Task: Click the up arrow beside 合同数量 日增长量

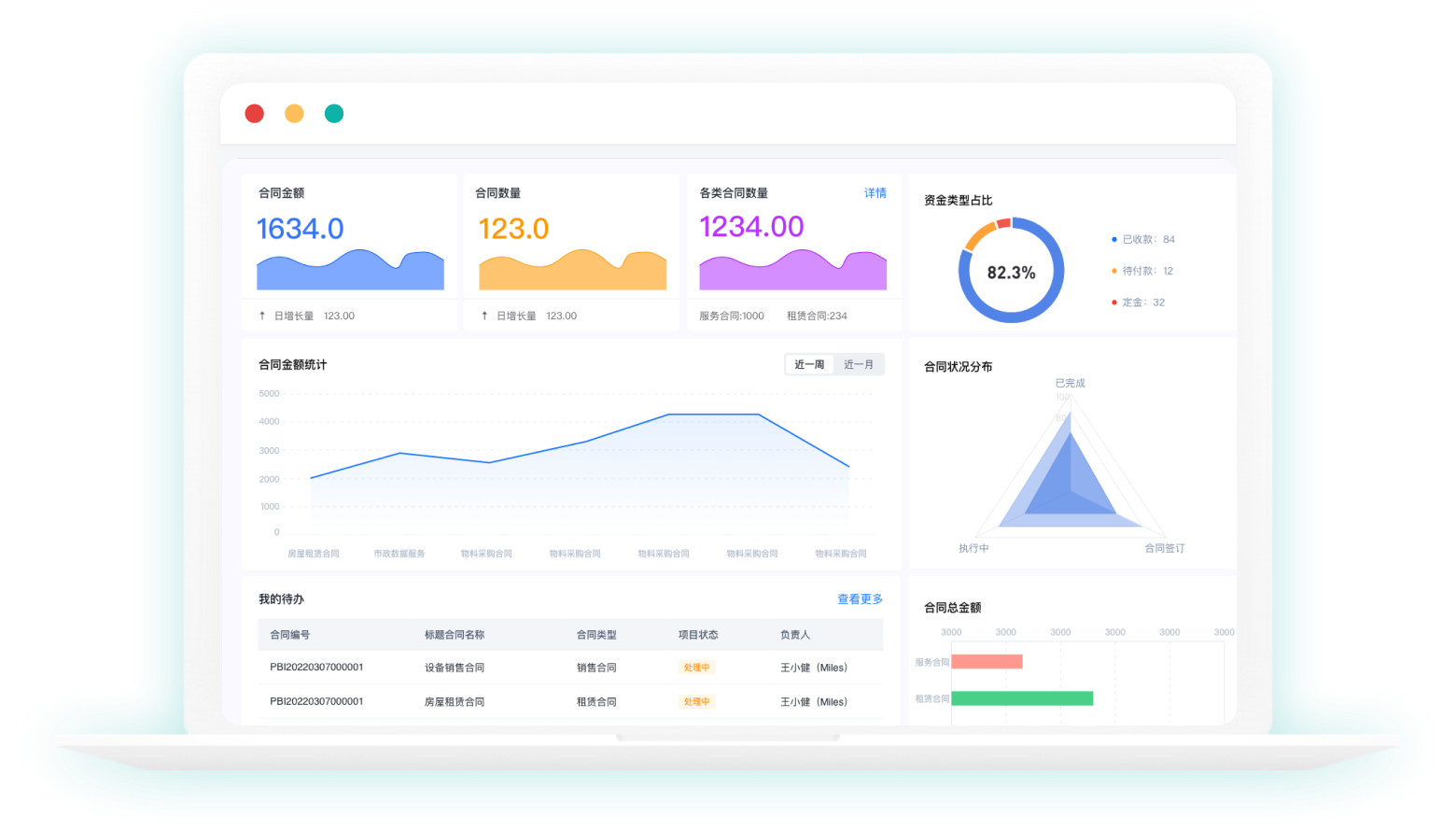Action: click(484, 316)
